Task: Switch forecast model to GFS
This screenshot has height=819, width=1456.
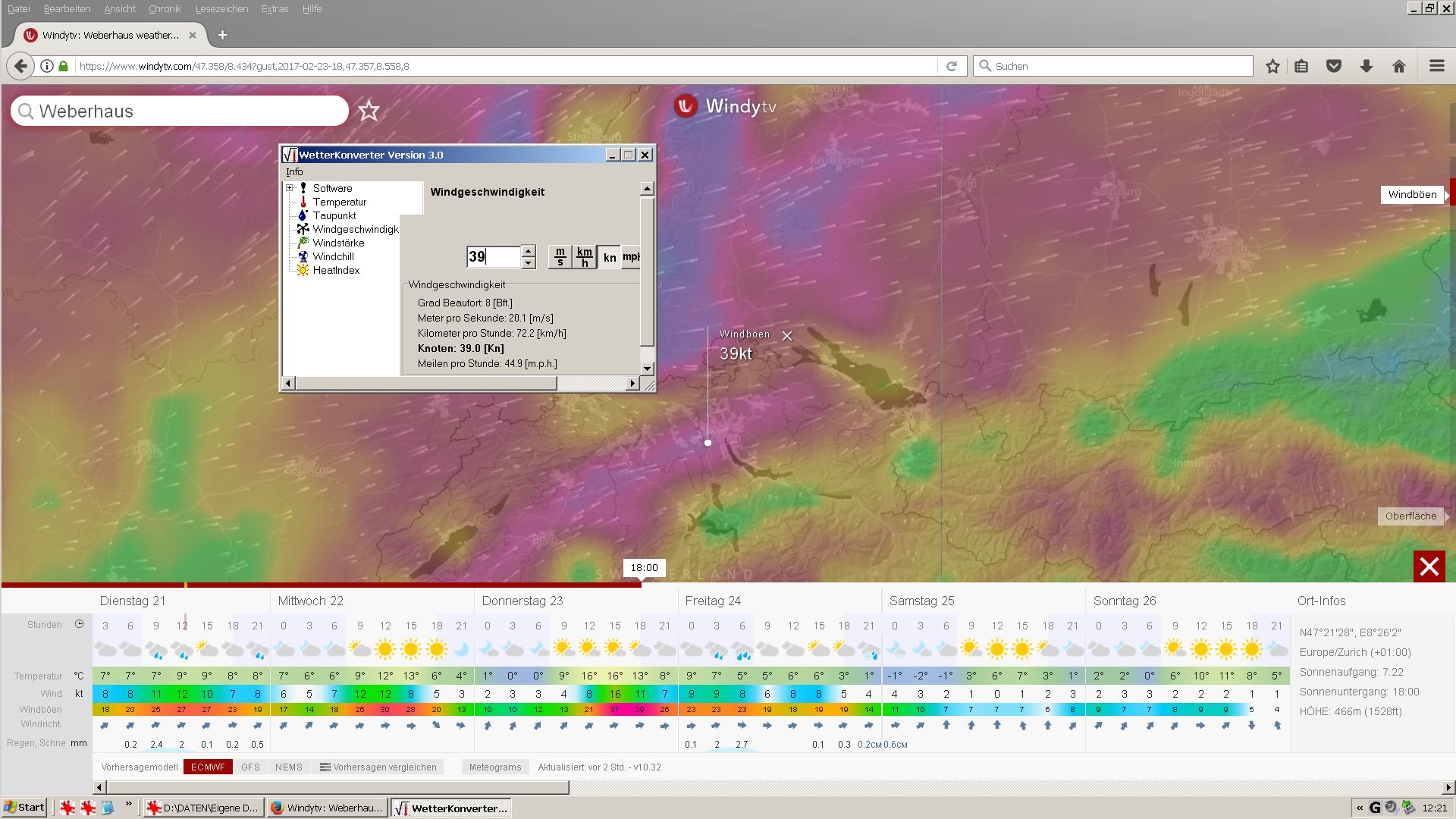Action: tap(250, 767)
